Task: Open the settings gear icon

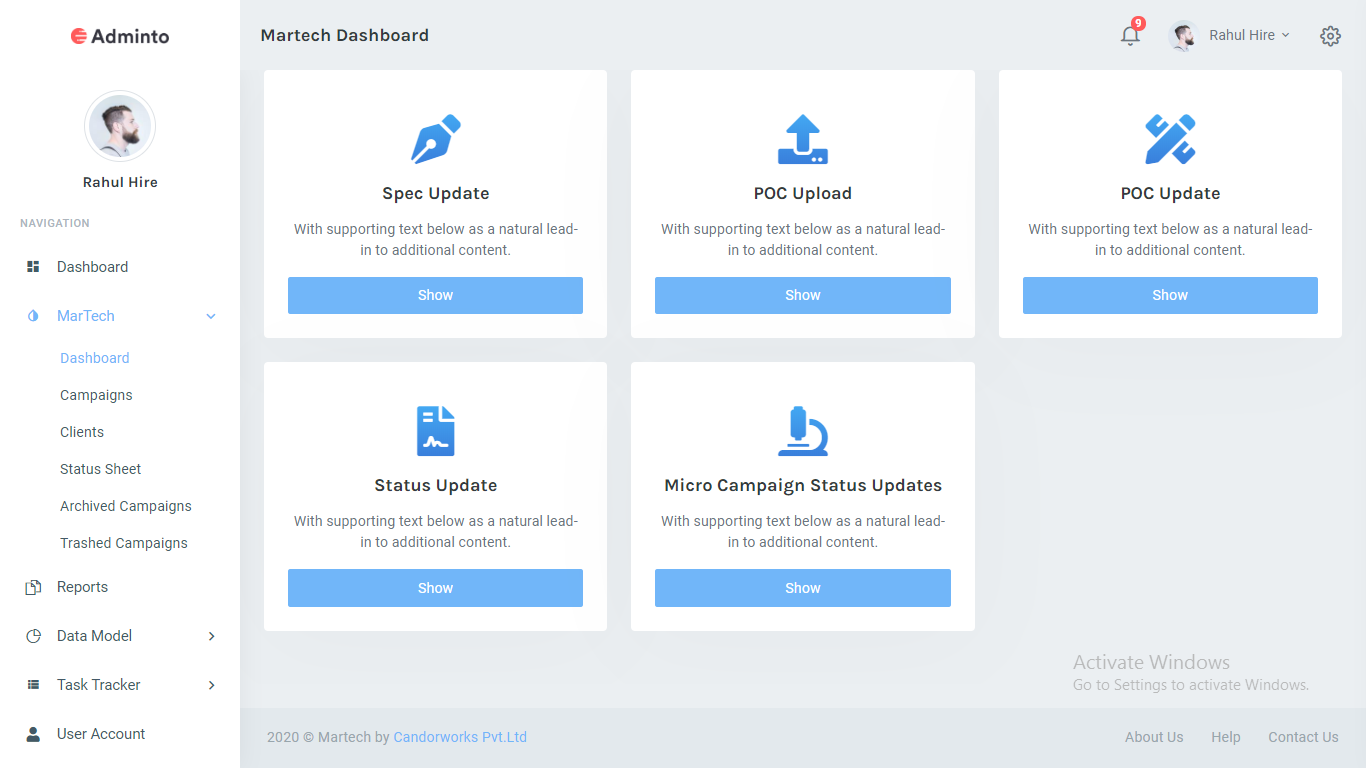Action: click(1330, 36)
